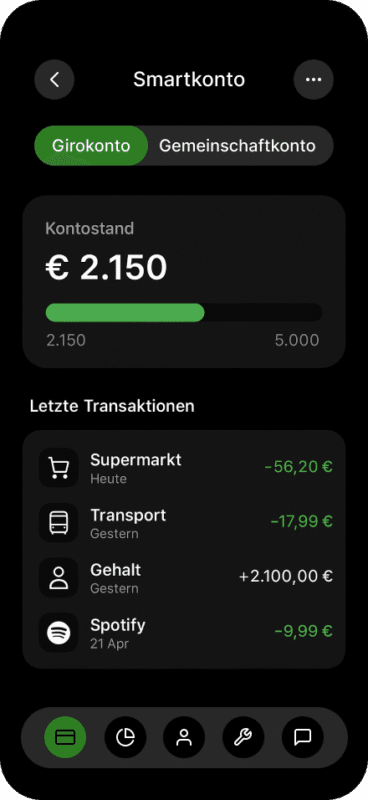Open the chat bubble messages icon
The height and width of the screenshot is (800, 368).
pos(303,737)
